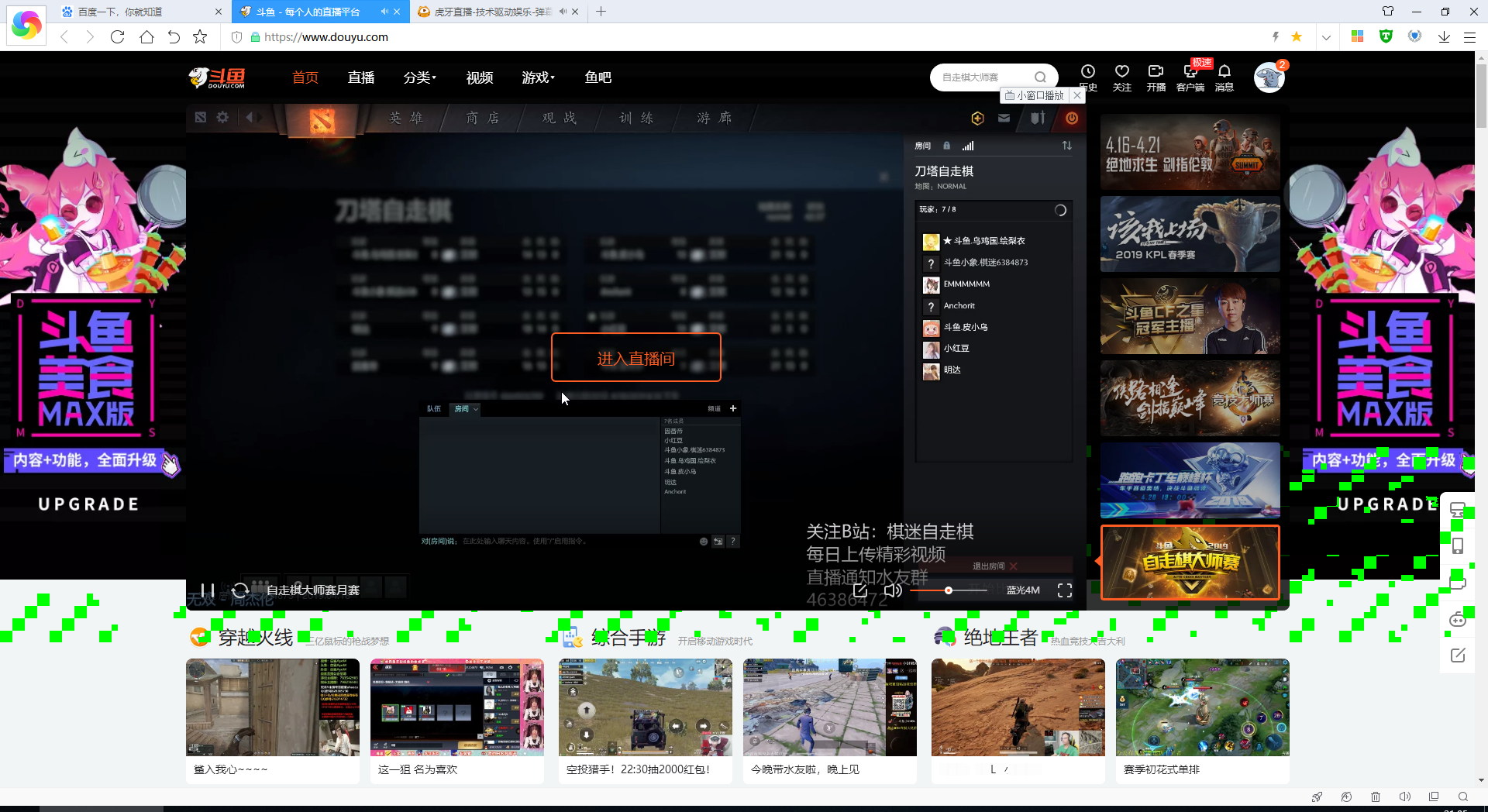The height and width of the screenshot is (812, 1488).
Task: Click the colored grid apps icon in browser toolbar
Action: pos(1357,37)
